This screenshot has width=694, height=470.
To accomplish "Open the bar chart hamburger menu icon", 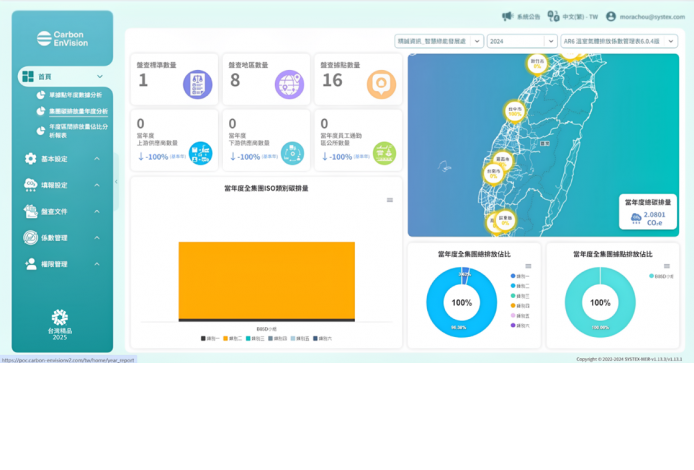I will [390, 200].
